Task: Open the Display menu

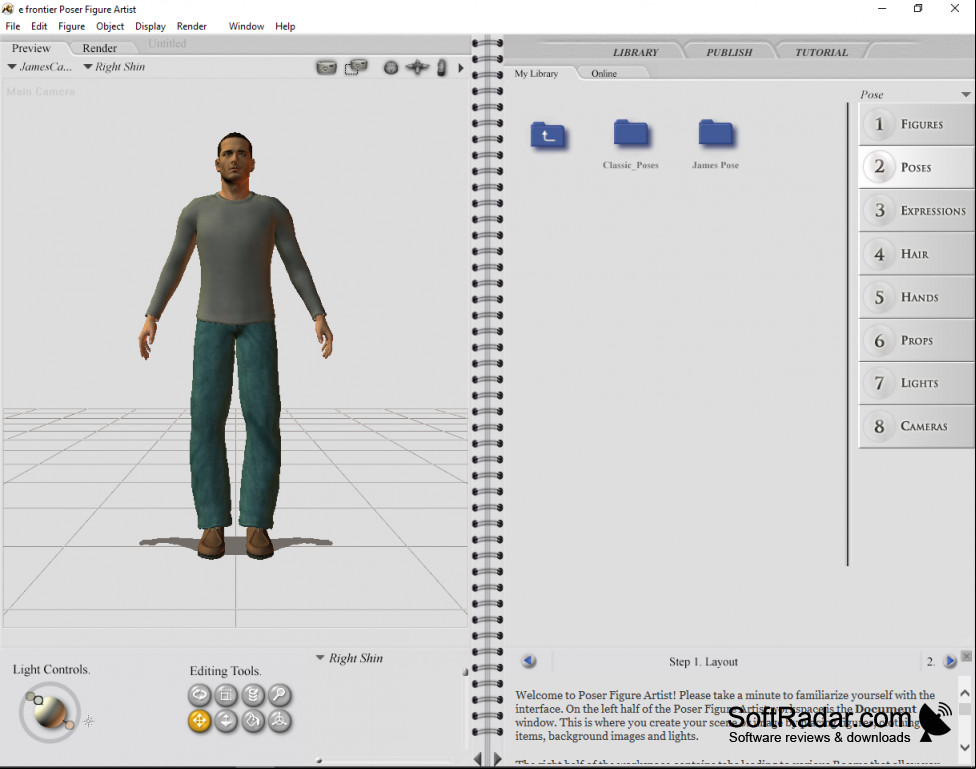Action: [150, 26]
